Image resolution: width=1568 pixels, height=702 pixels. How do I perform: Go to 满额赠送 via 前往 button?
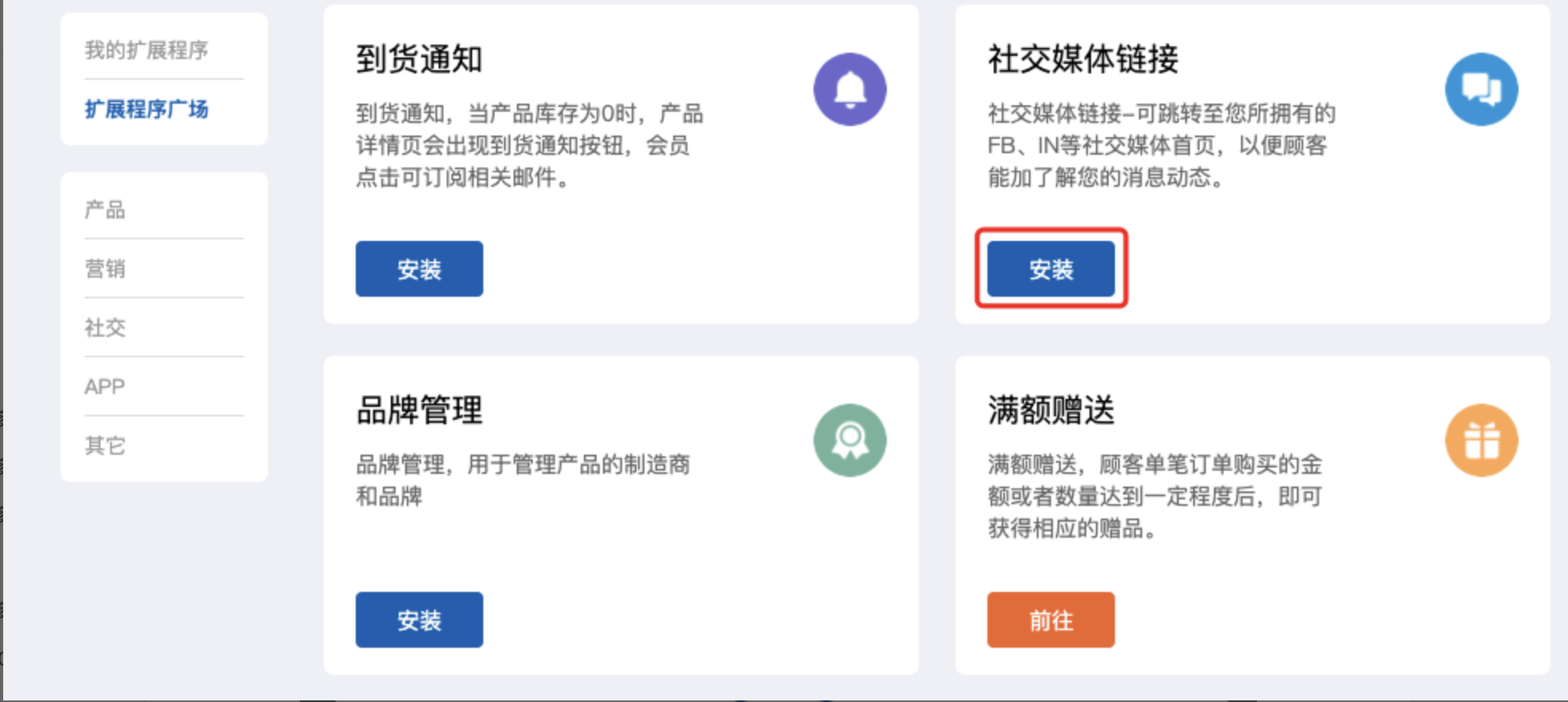coord(1050,620)
